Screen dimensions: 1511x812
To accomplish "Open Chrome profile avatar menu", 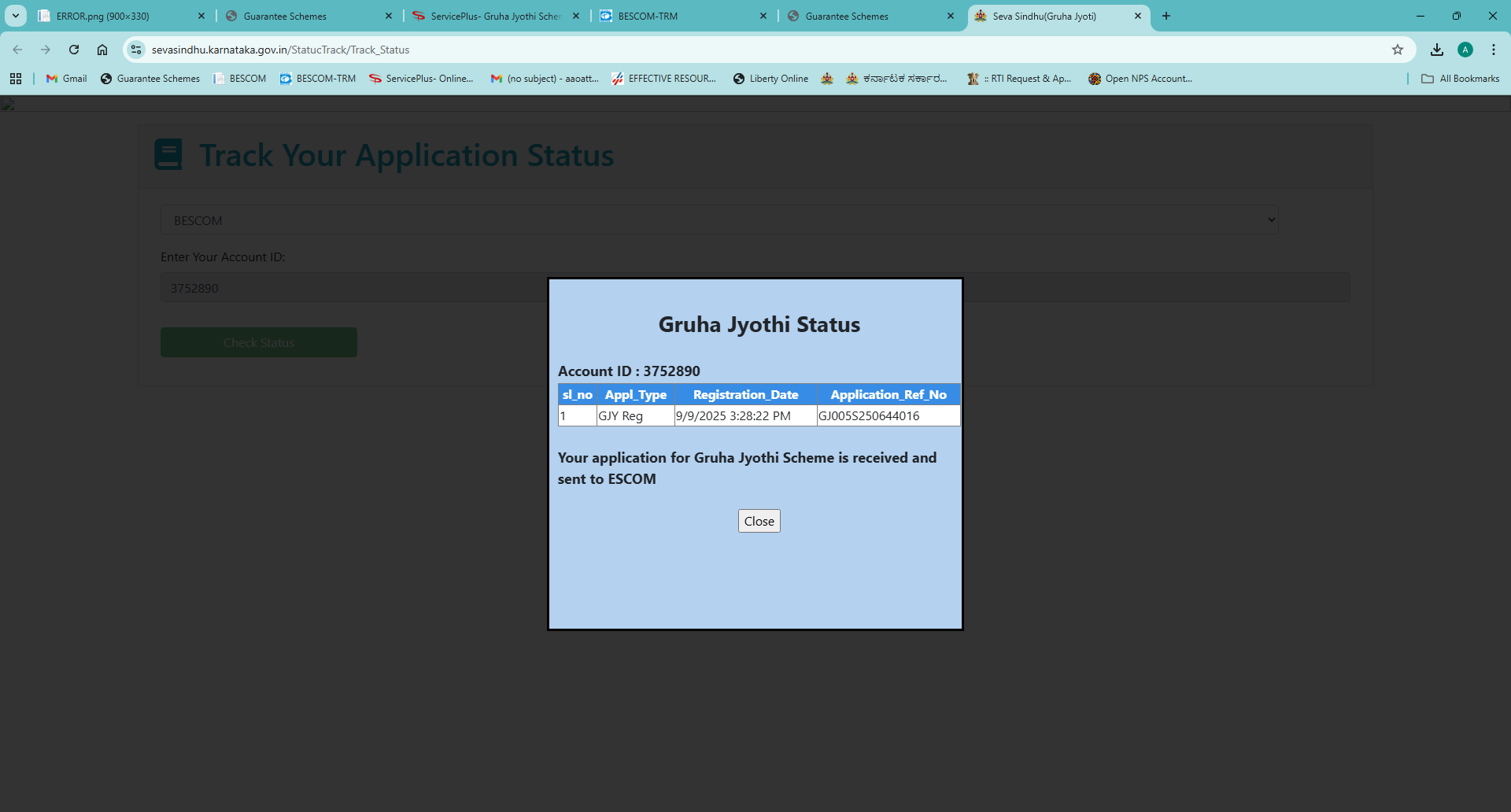I will (1465, 50).
